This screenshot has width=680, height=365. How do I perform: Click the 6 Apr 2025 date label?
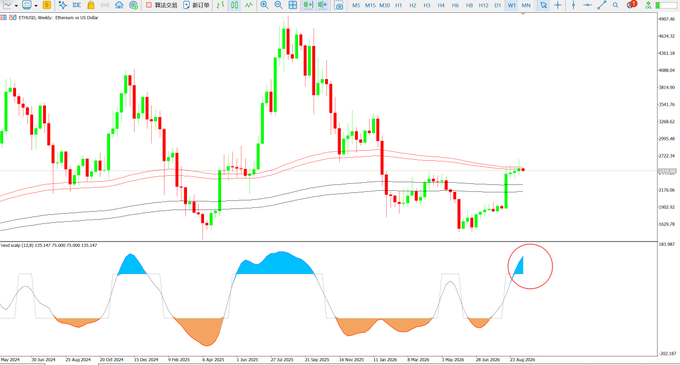pyautogui.click(x=213, y=360)
